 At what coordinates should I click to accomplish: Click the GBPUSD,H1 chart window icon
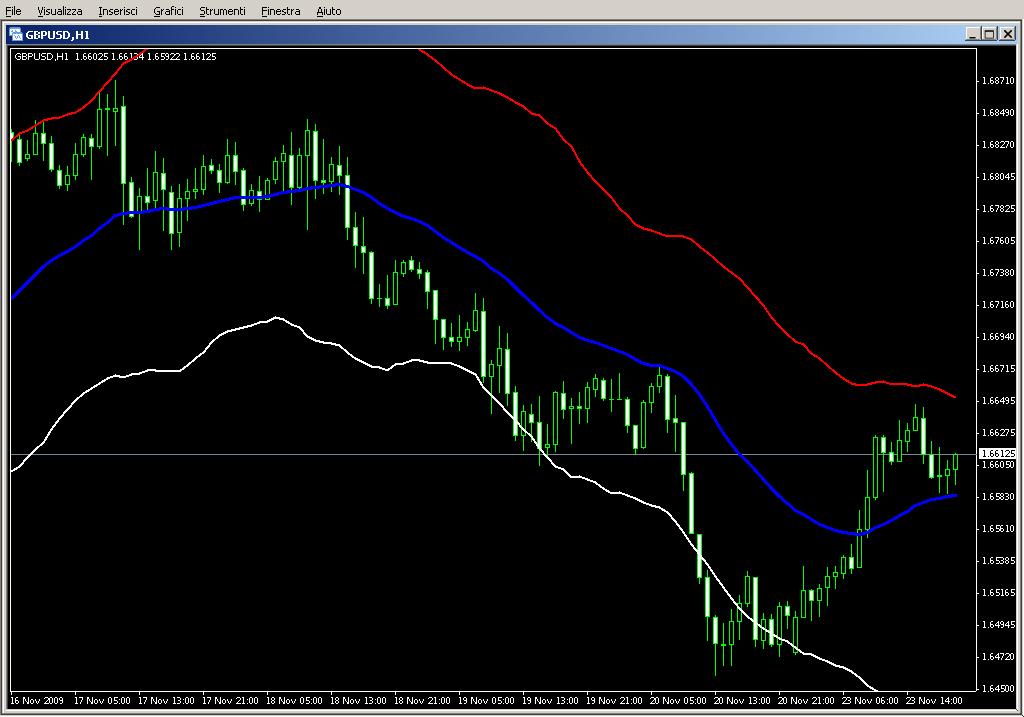[x=16, y=35]
